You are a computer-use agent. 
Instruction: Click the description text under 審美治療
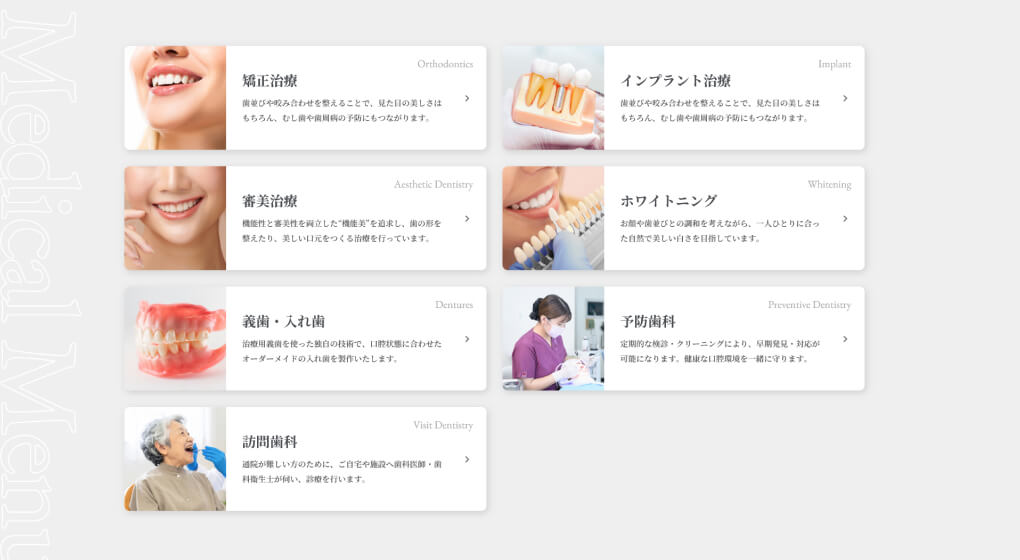pos(342,230)
